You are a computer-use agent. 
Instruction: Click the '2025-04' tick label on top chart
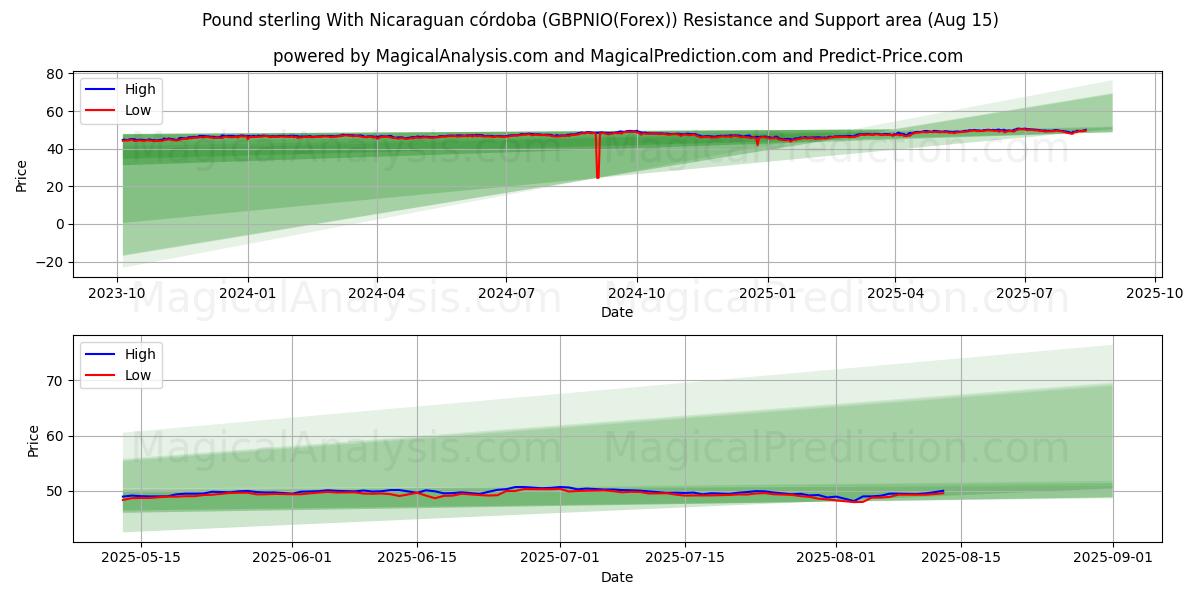pos(895,294)
